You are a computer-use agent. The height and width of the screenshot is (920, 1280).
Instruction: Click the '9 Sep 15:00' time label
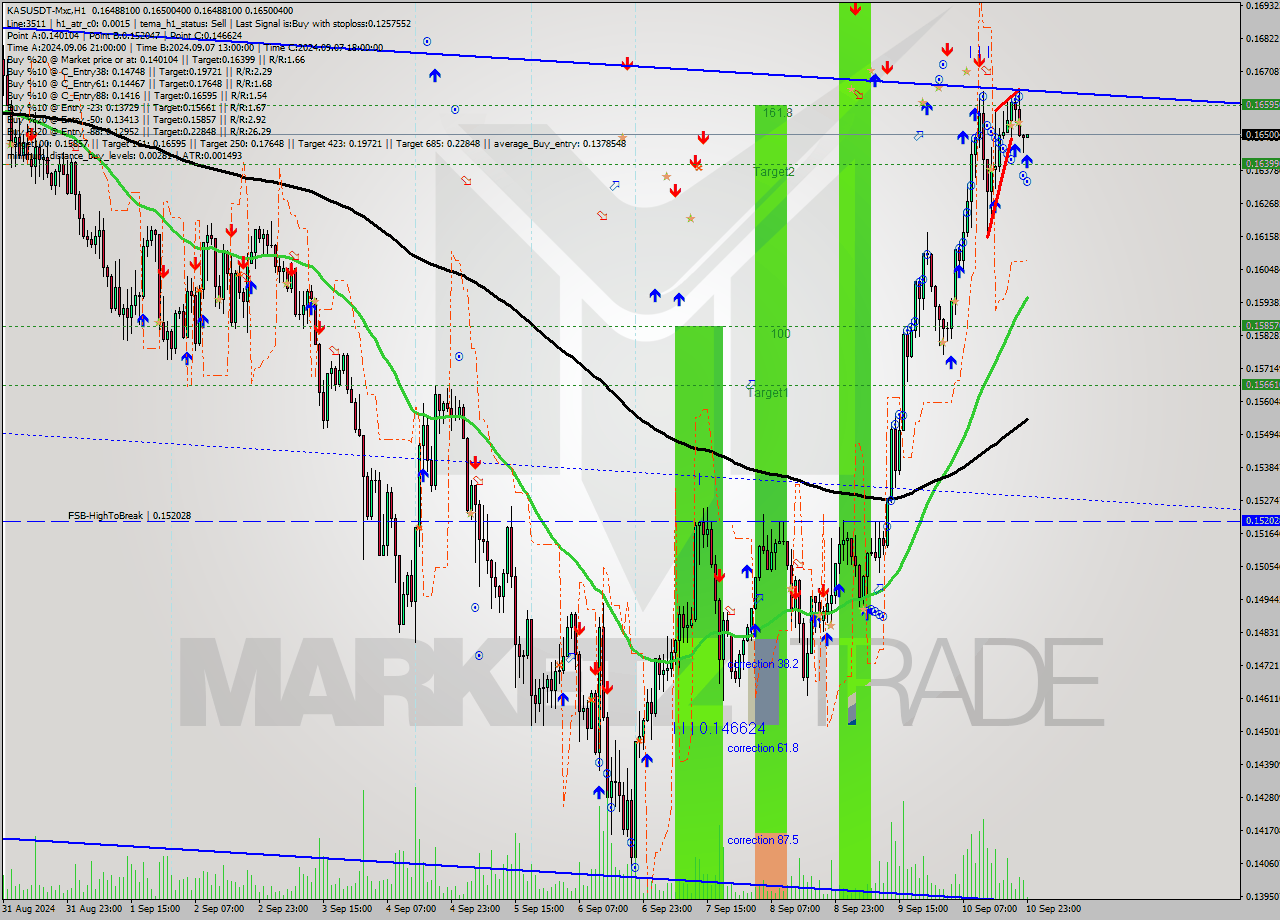[x=923, y=909]
